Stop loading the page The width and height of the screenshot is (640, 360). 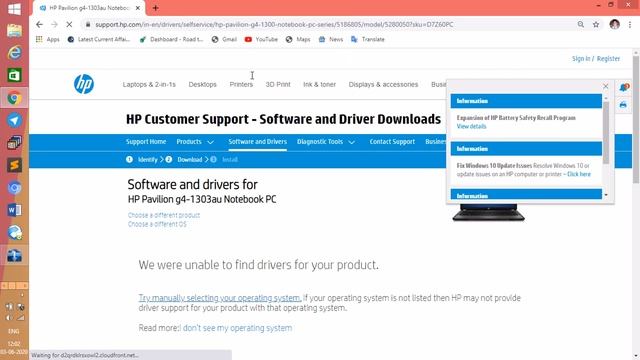click(x=69, y=24)
